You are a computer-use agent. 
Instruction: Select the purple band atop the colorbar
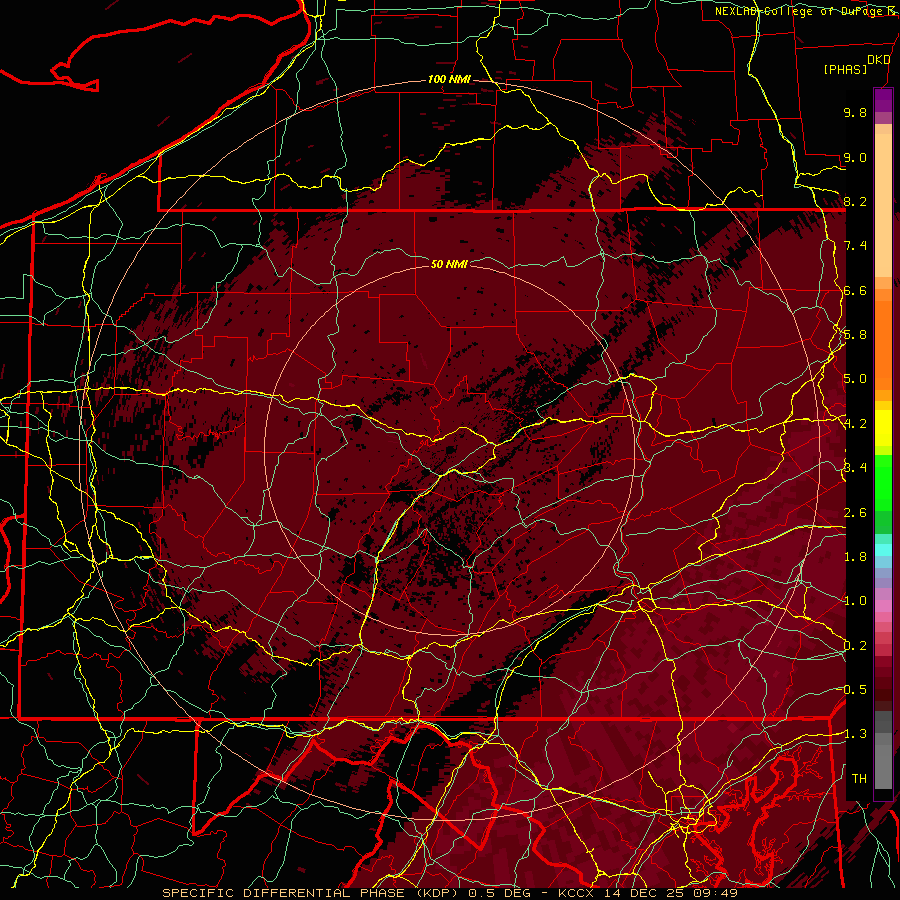[883, 100]
